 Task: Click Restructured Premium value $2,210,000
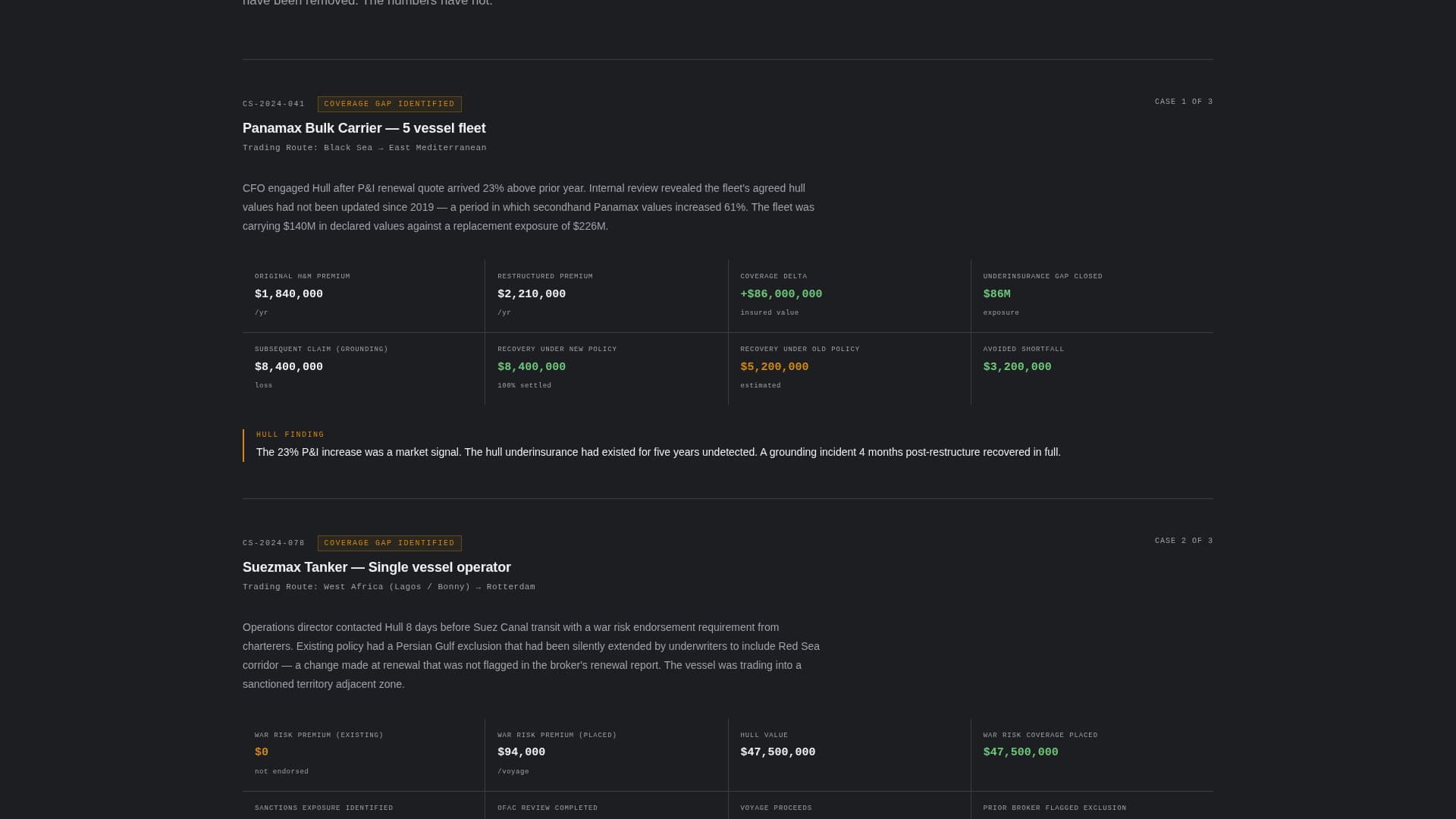[x=532, y=294]
